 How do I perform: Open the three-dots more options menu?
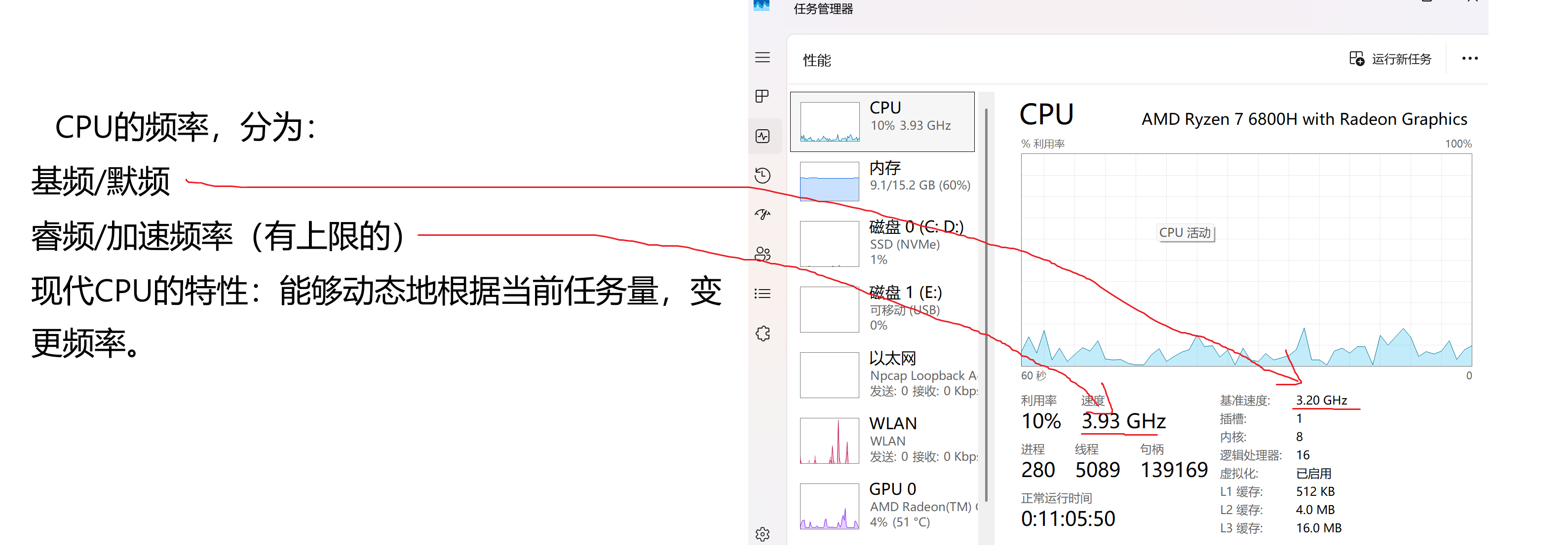[x=1469, y=59]
